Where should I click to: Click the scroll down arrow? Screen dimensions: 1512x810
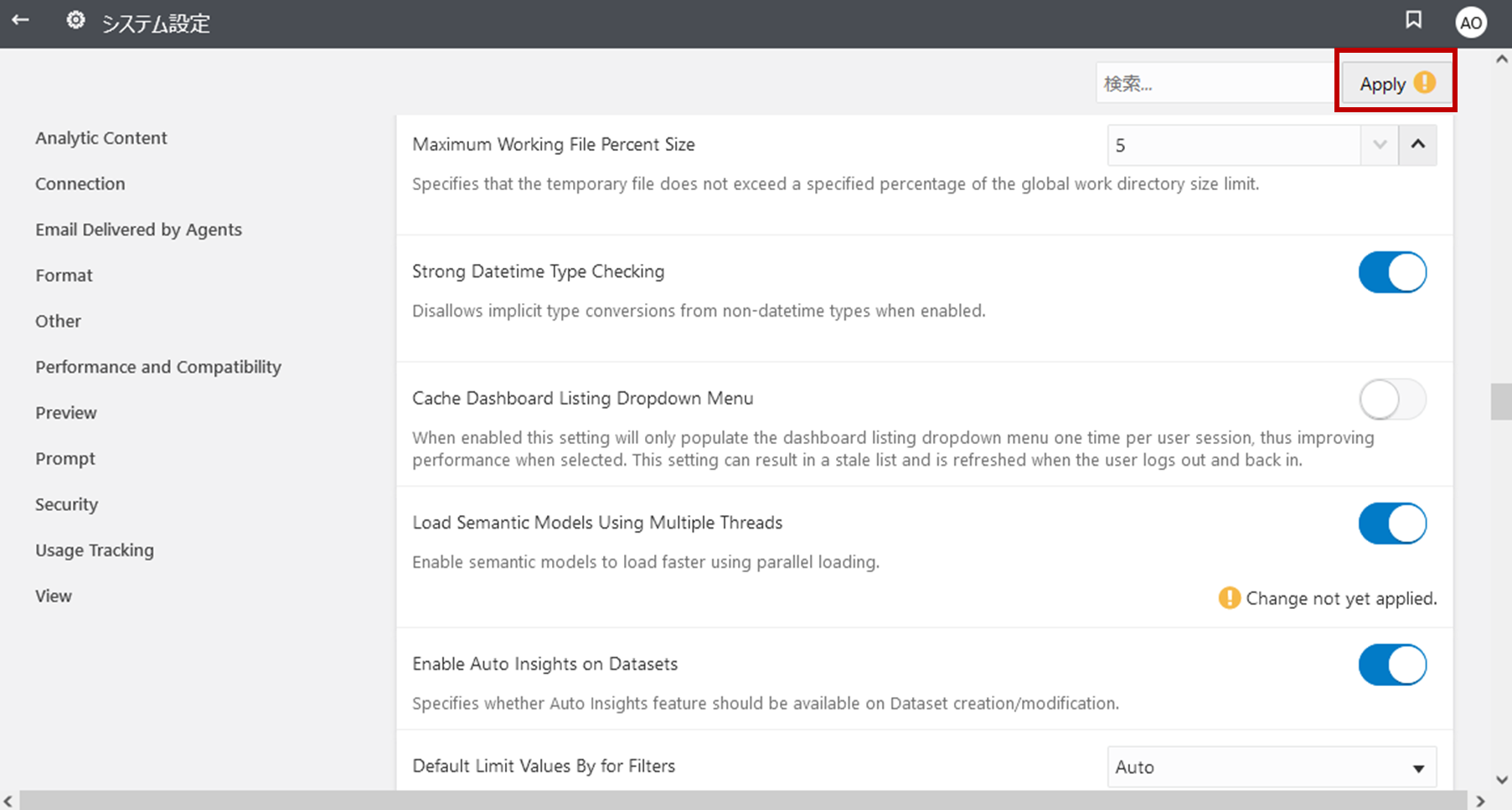[x=1501, y=780]
